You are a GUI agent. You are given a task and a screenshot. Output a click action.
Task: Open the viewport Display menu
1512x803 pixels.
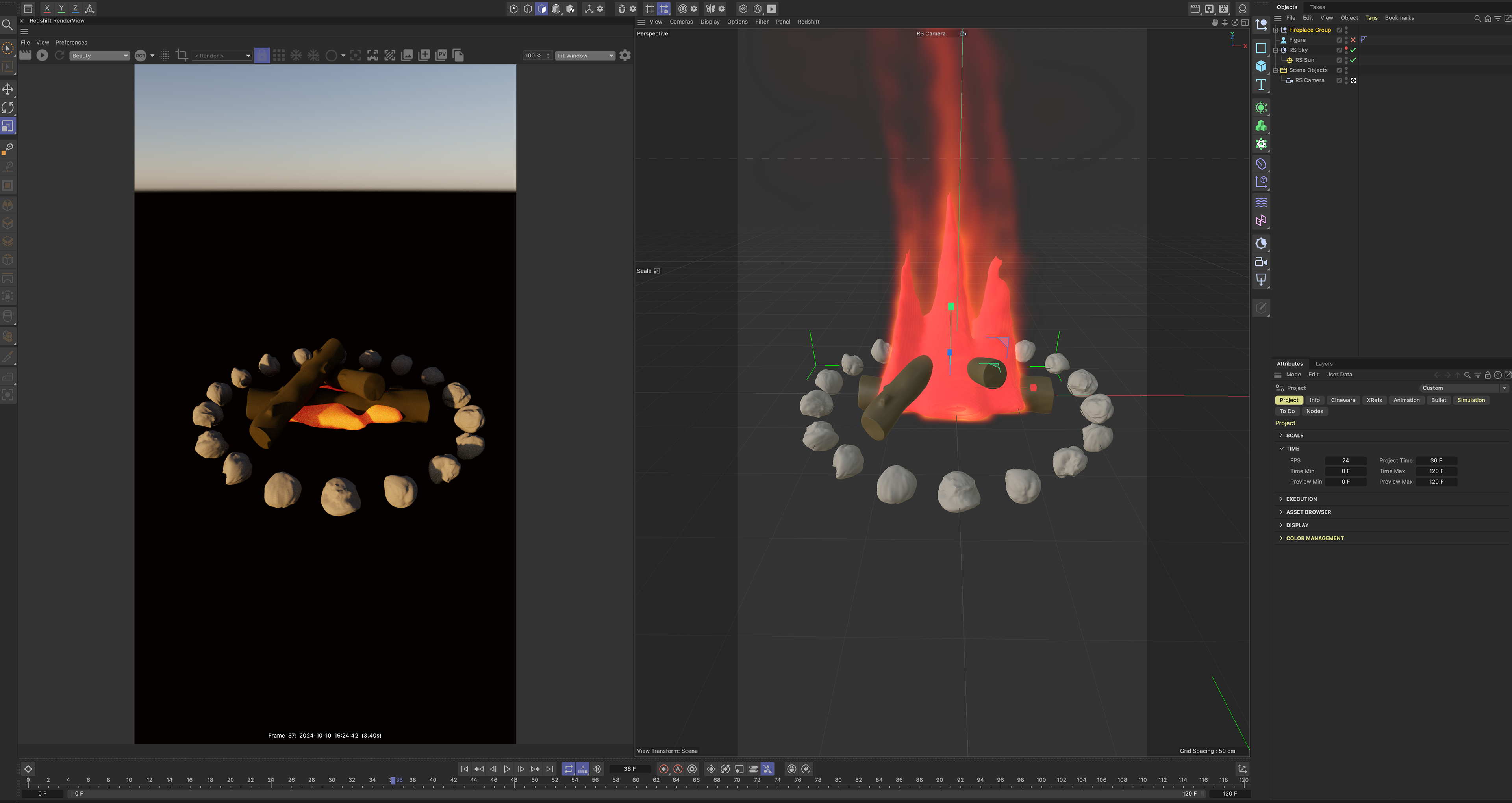710,22
